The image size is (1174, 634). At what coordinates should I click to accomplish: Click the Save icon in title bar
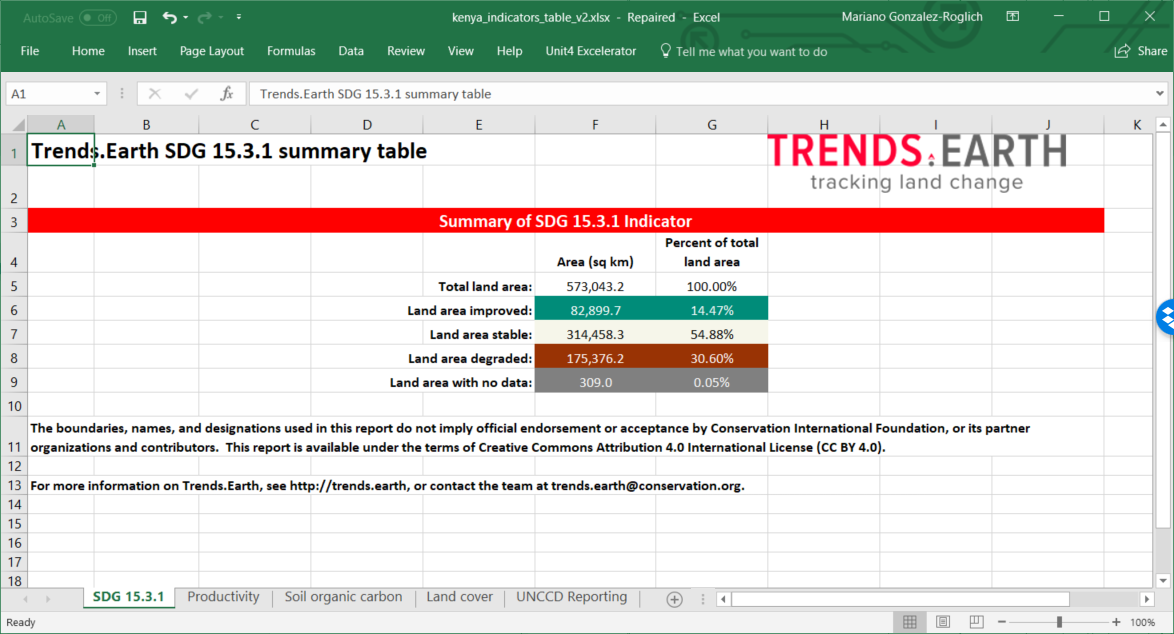140,17
